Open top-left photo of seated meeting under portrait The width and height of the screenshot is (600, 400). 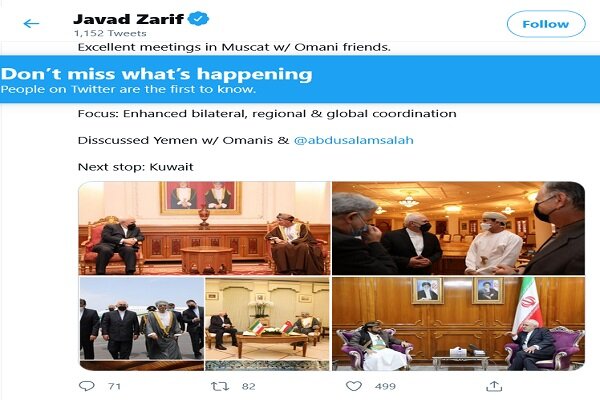[x=204, y=228]
